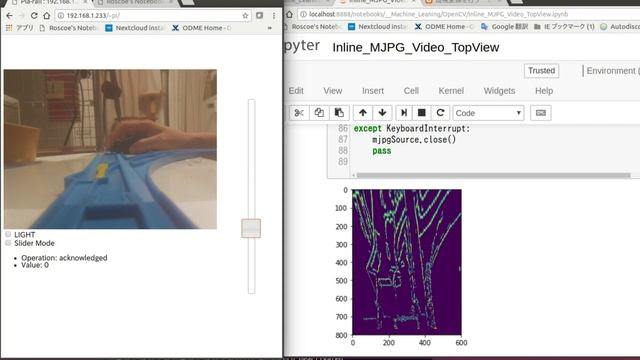Open the Insert menu in Jupyter
Viewport: 640px width, 360px height.
click(373, 91)
